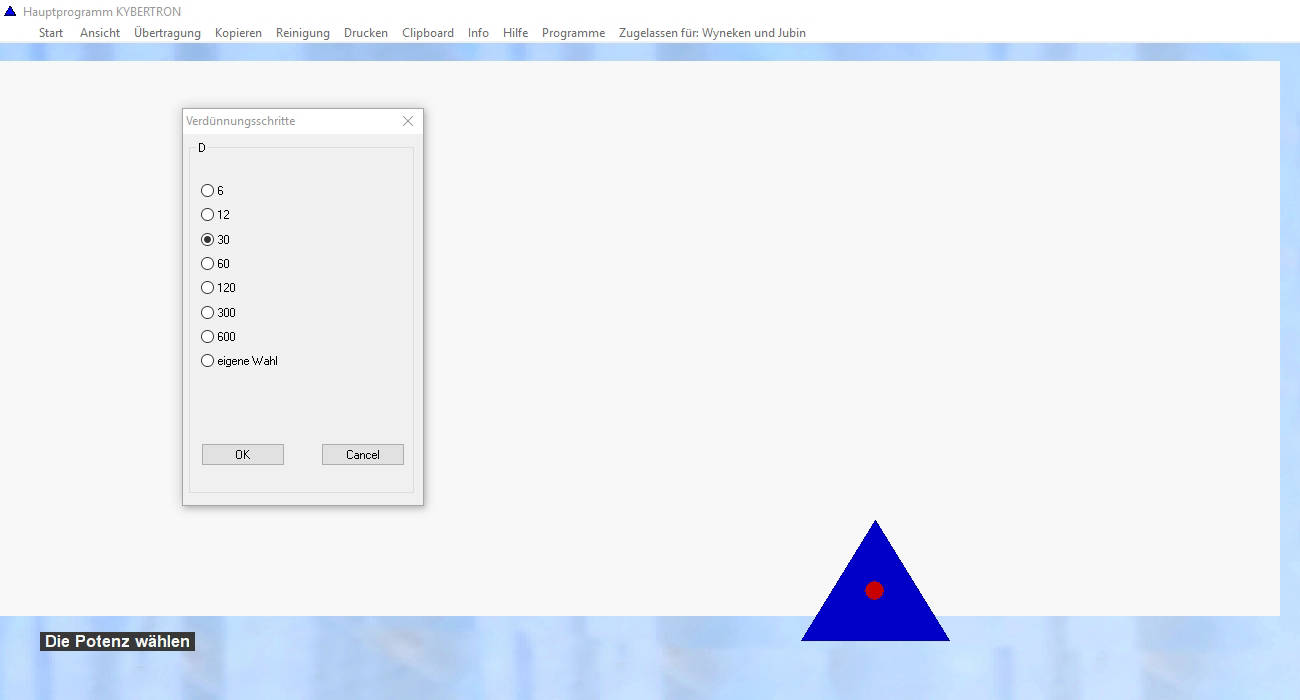The image size is (1300, 700).
Task: Pick the 60 dilution step
Action: point(208,264)
